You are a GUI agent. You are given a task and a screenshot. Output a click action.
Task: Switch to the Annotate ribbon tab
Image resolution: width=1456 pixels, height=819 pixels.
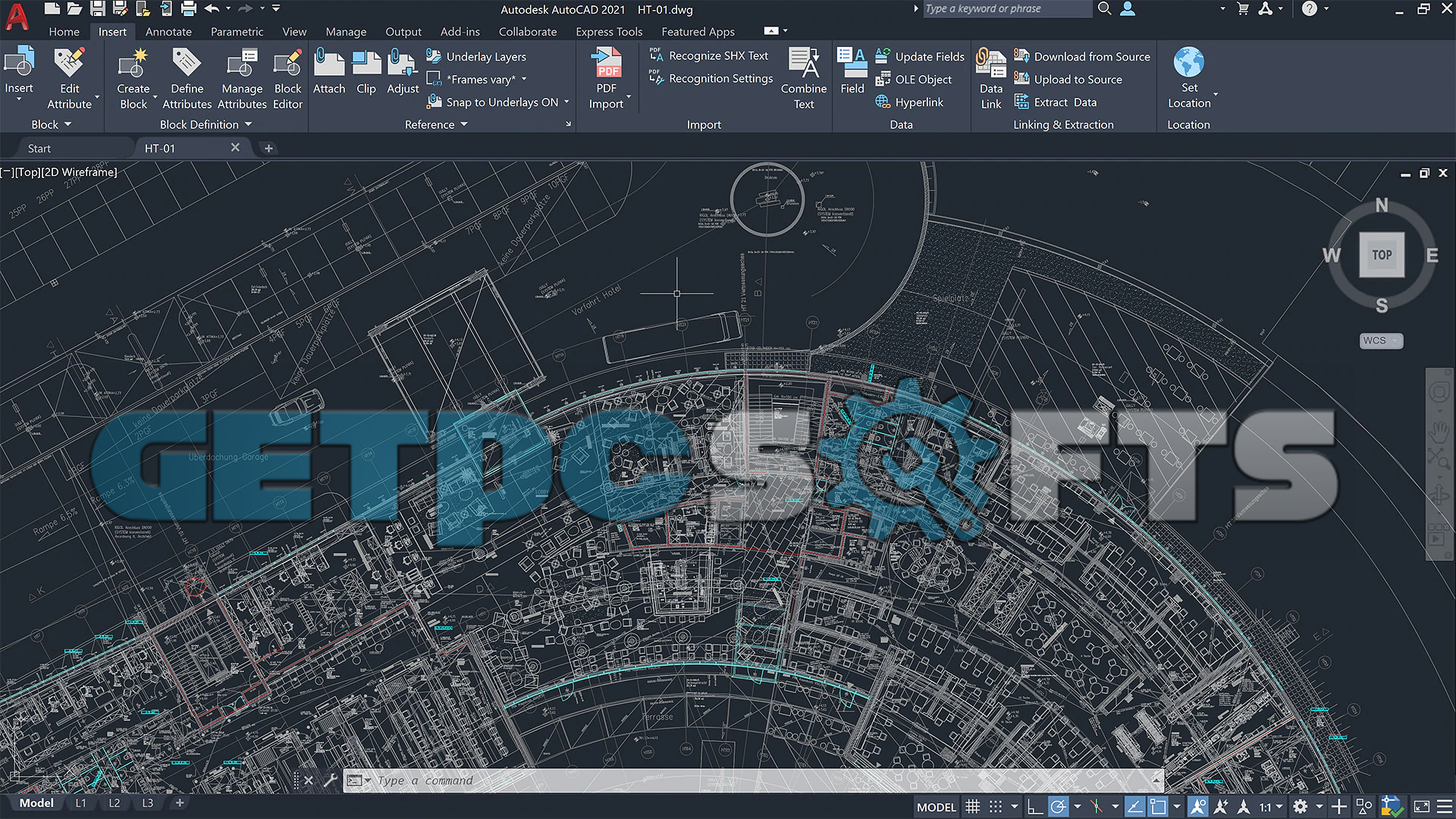(168, 32)
